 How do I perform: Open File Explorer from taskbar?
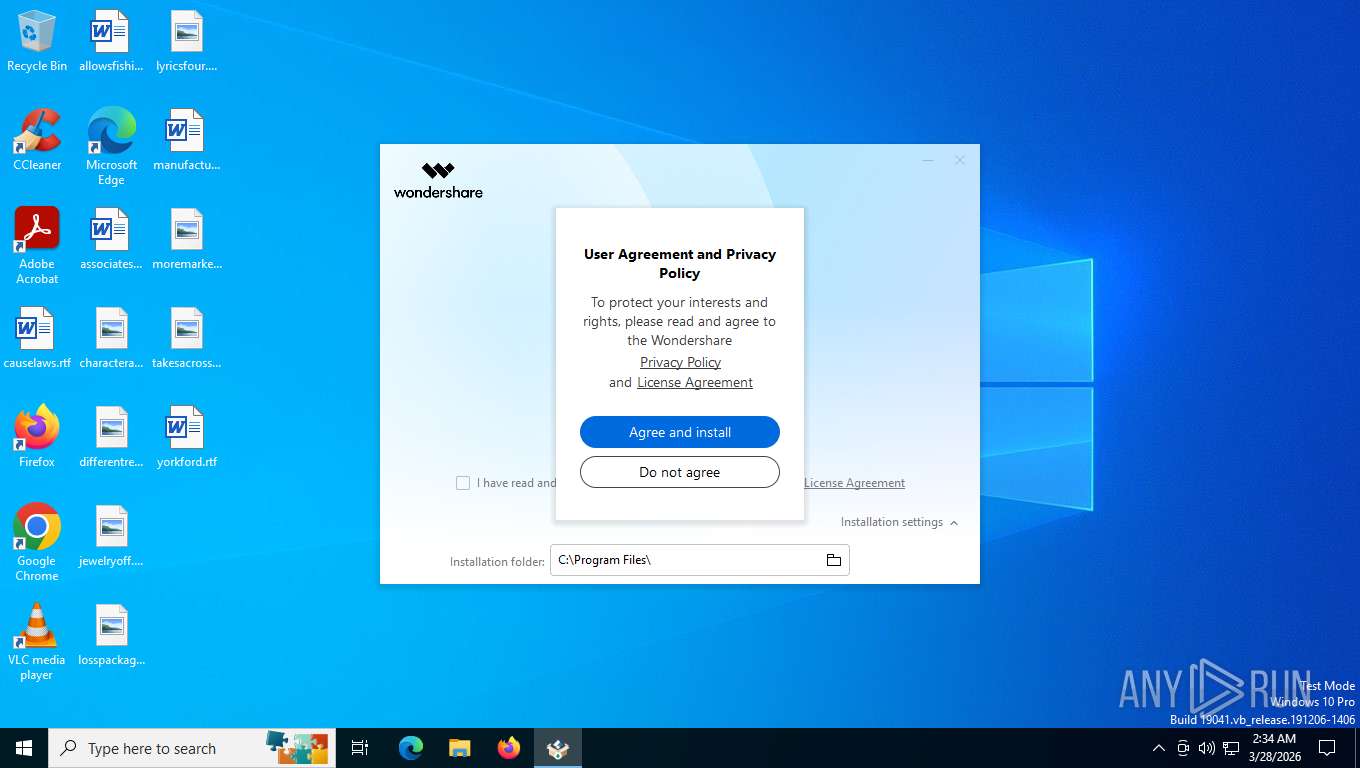pos(459,748)
